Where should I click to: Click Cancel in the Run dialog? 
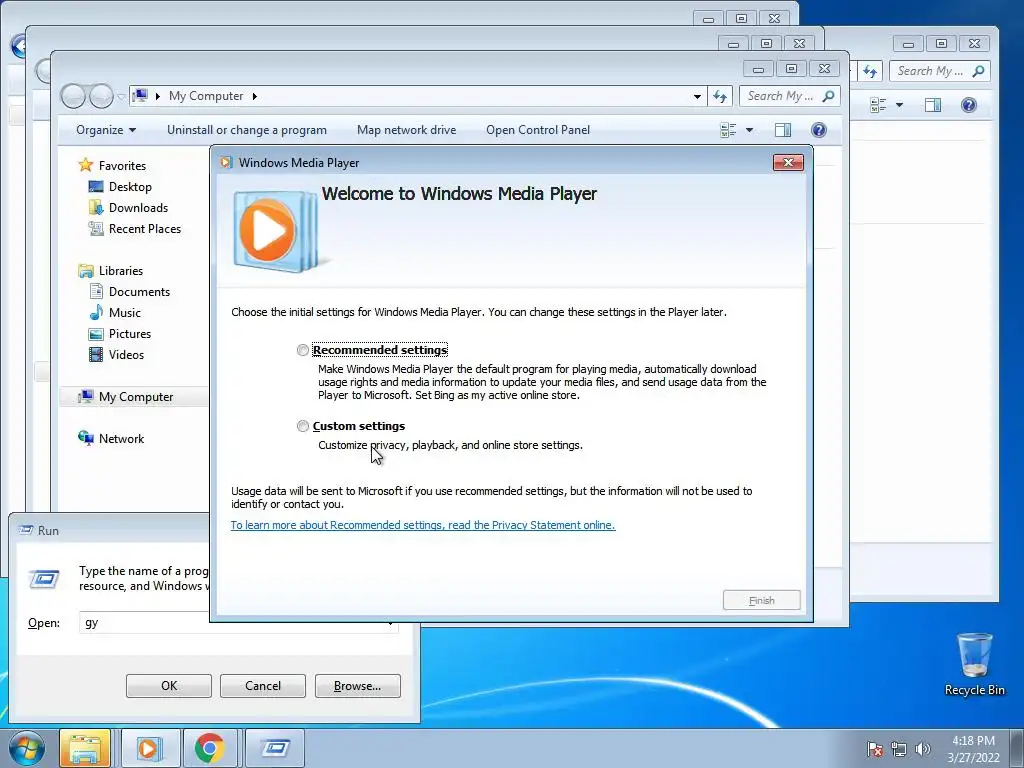tap(263, 686)
